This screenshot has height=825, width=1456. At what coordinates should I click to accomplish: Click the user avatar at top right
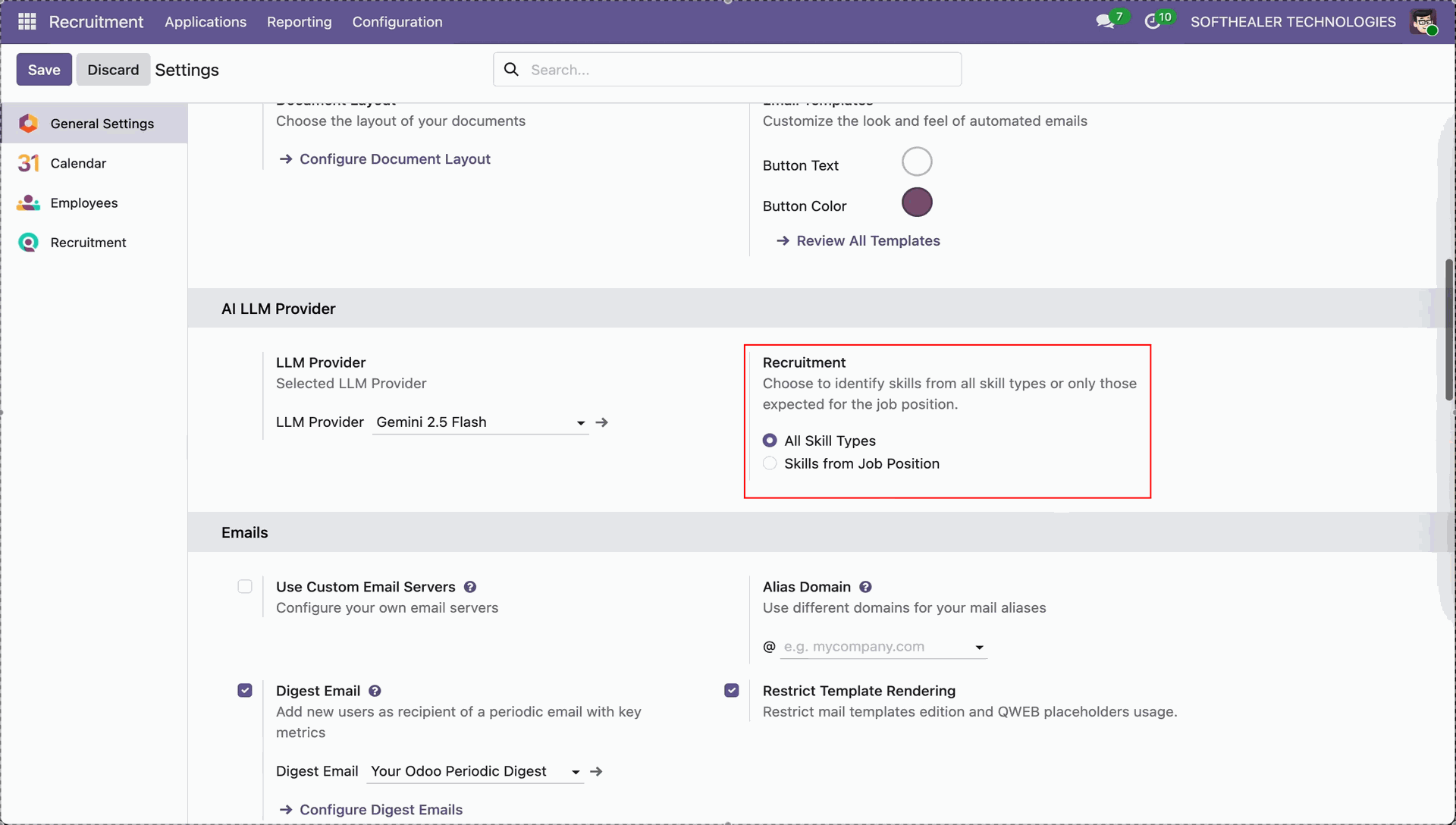point(1423,22)
